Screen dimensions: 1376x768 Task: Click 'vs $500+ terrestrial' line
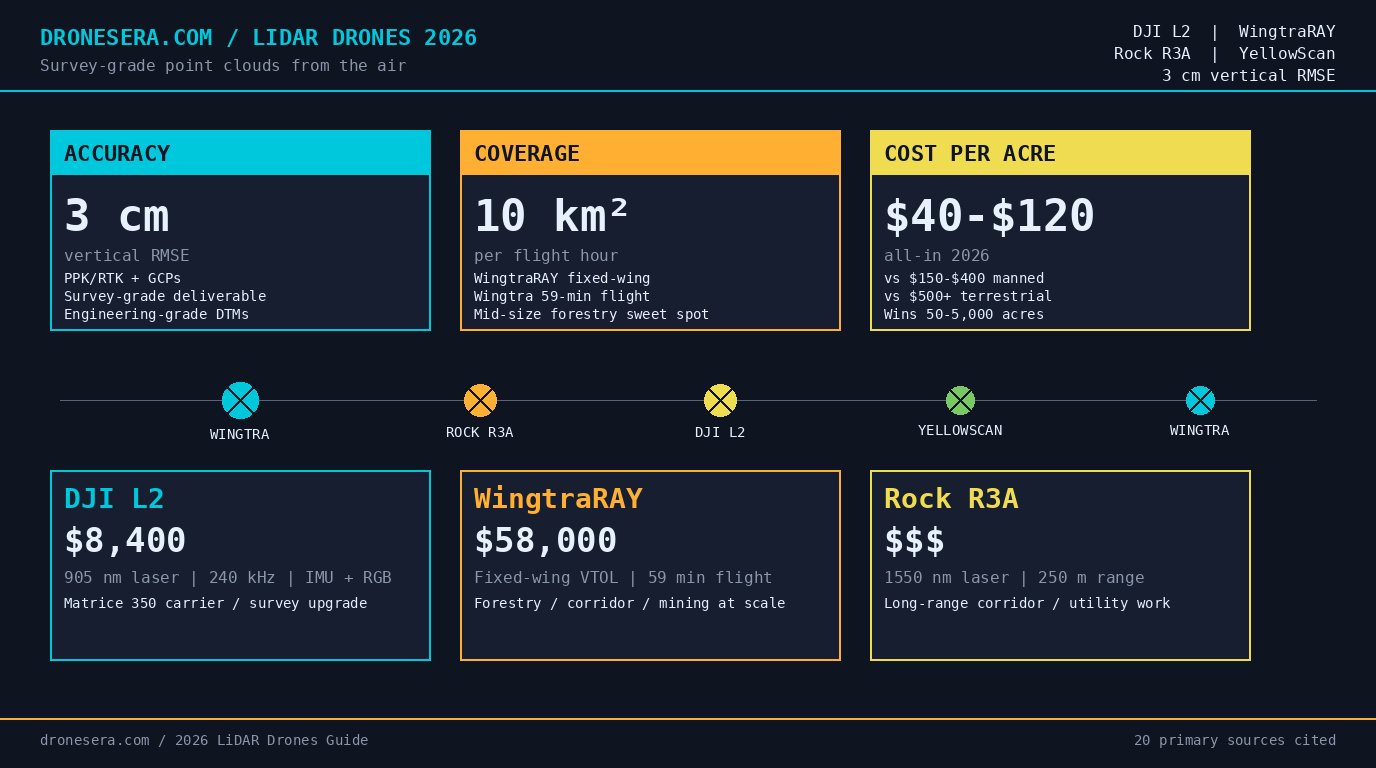coord(968,296)
